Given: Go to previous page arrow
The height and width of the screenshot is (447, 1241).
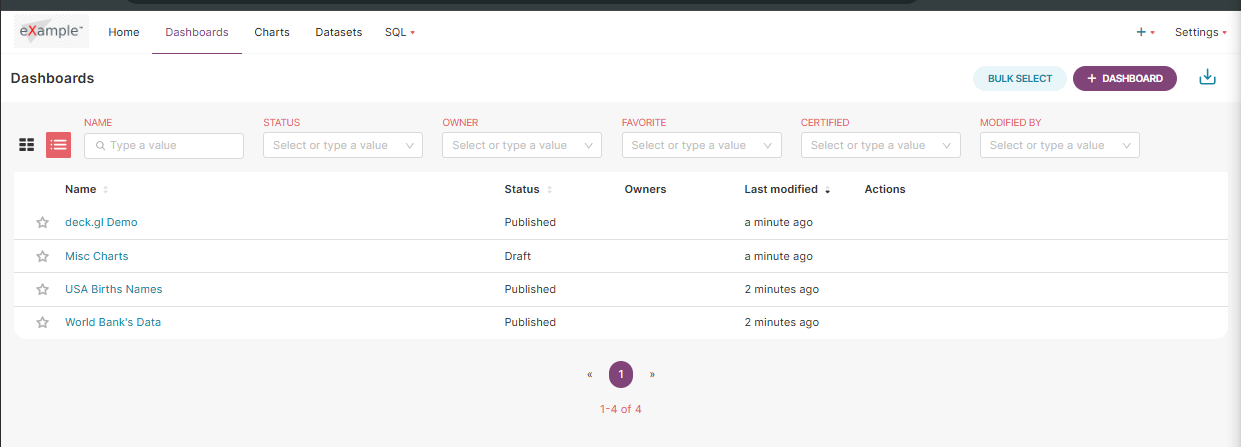Looking at the screenshot, I should click(x=590, y=375).
